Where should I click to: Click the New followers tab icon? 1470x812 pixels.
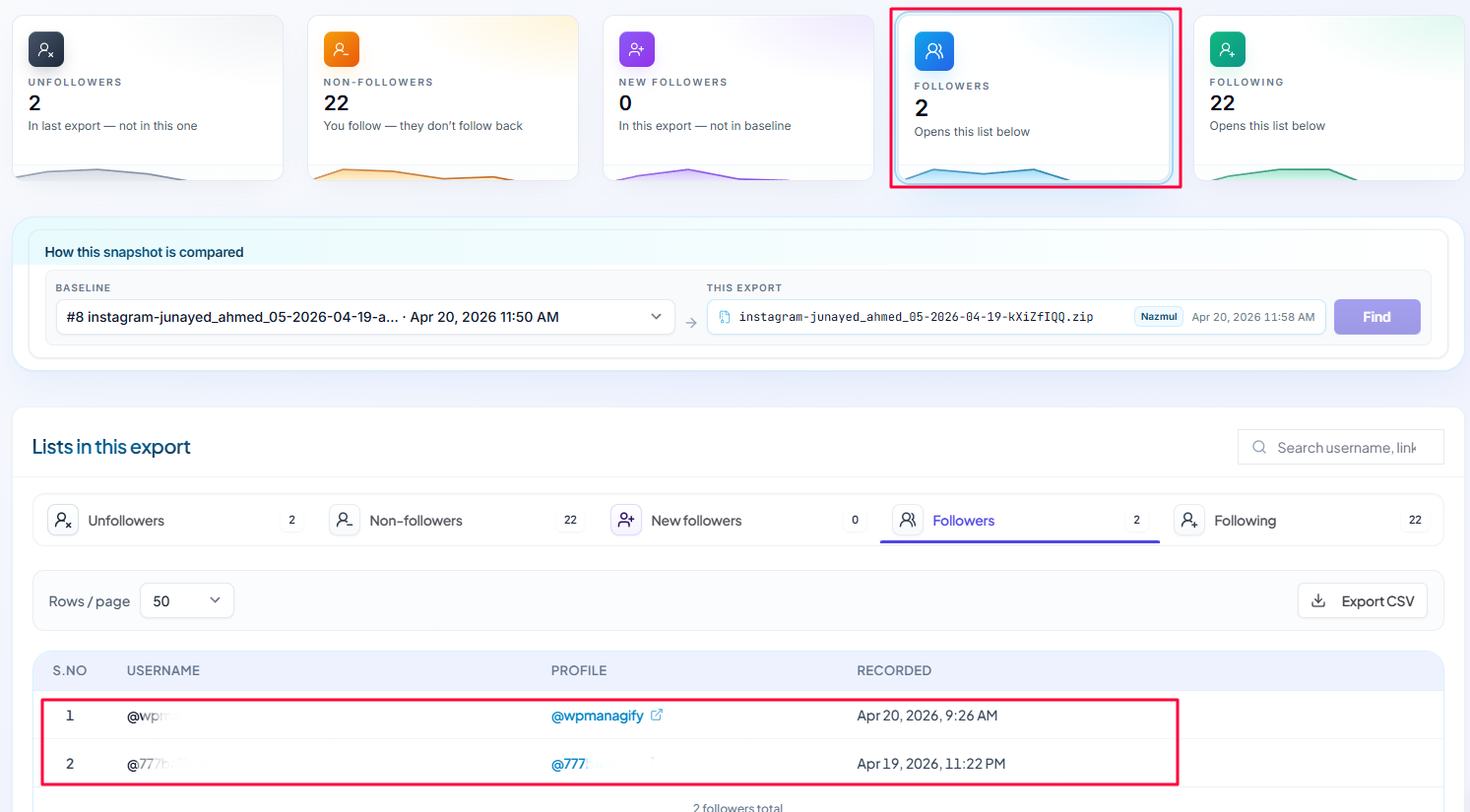(x=626, y=520)
